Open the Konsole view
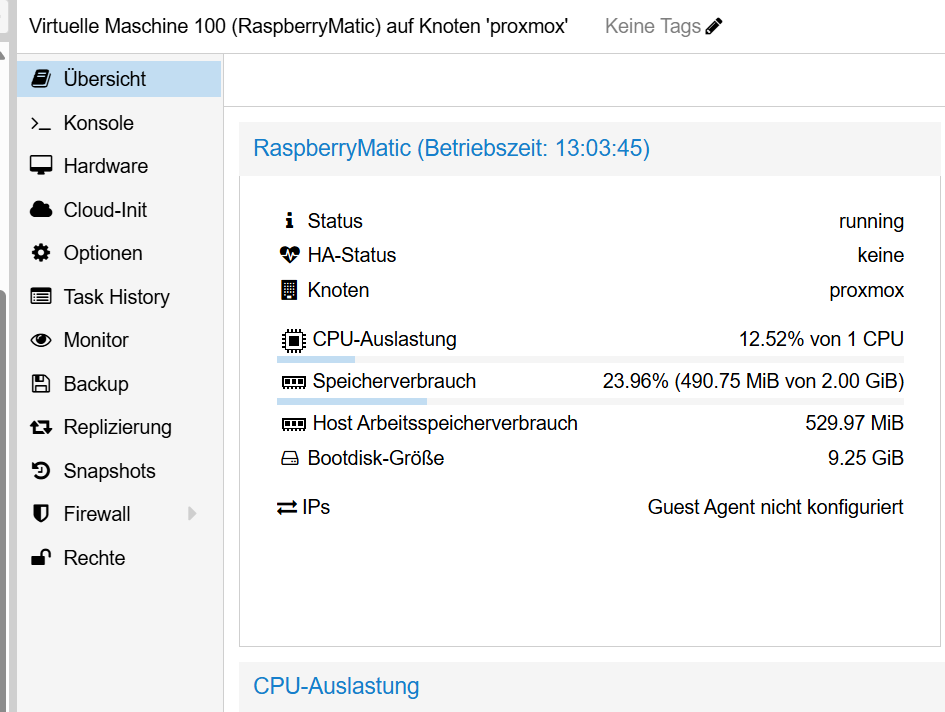The width and height of the screenshot is (945, 712). tap(119, 123)
